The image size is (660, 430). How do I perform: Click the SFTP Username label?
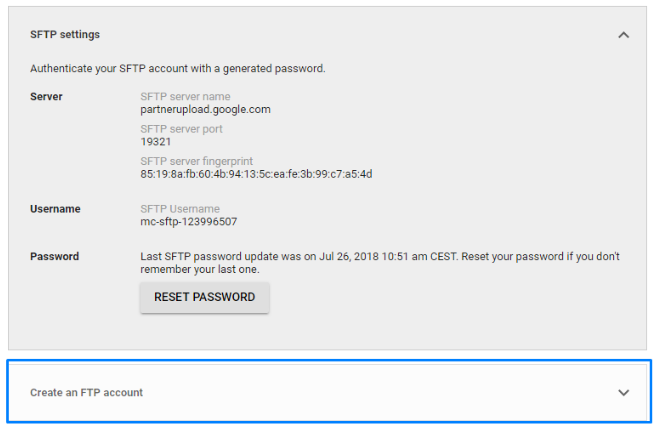click(180, 209)
